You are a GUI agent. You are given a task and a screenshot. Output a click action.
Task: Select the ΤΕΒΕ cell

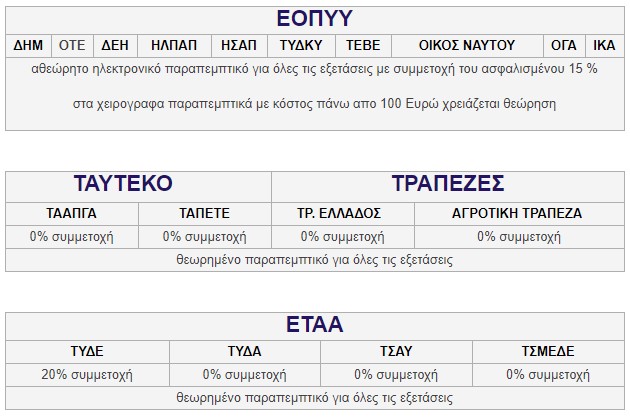pos(363,45)
